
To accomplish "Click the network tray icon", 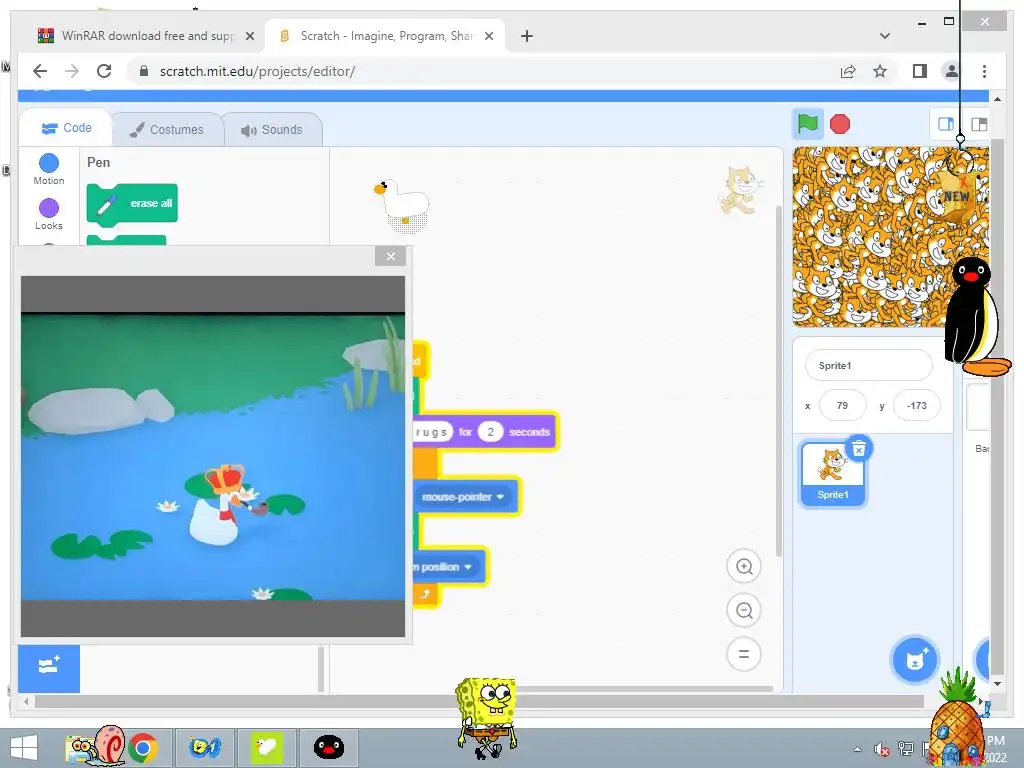I will pos(906,749).
